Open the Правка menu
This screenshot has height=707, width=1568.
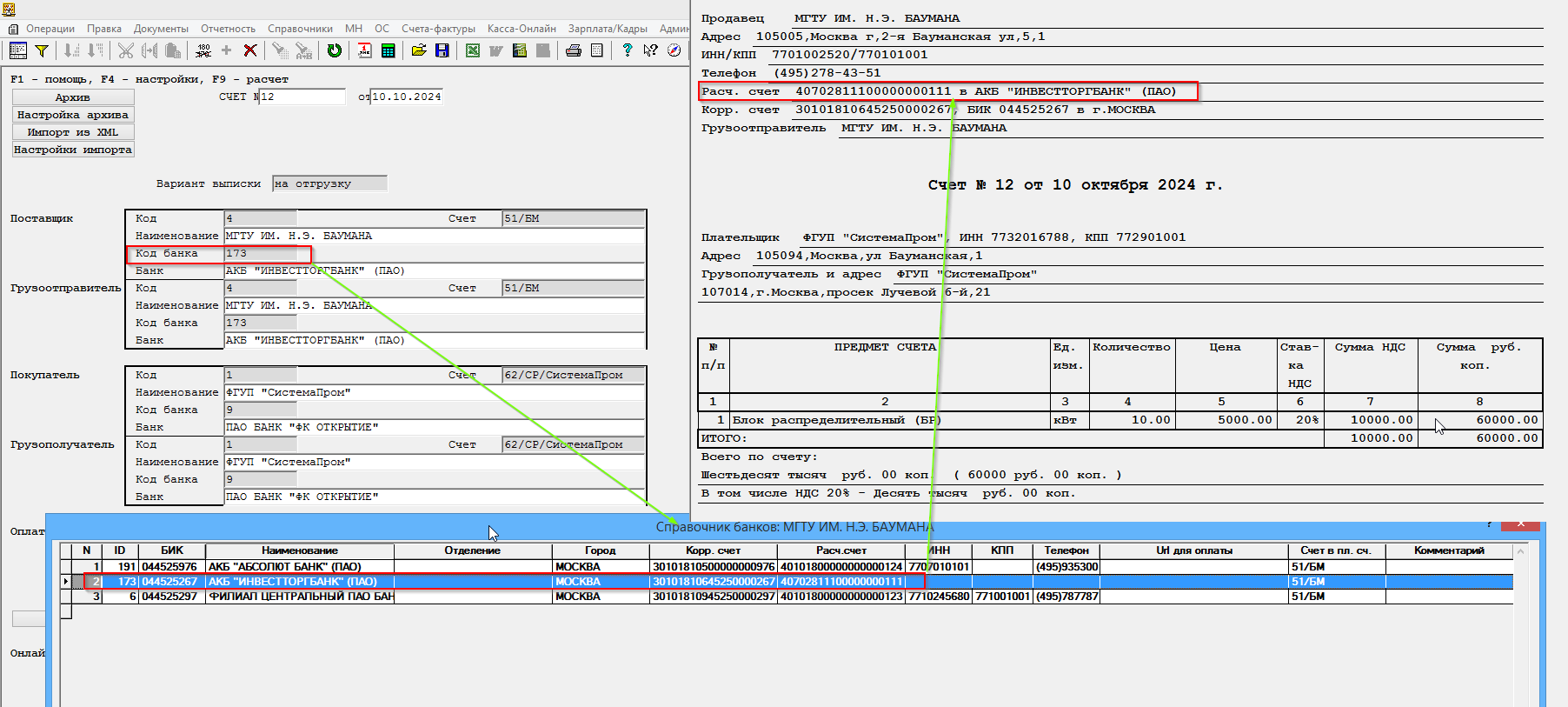tap(104, 29)
